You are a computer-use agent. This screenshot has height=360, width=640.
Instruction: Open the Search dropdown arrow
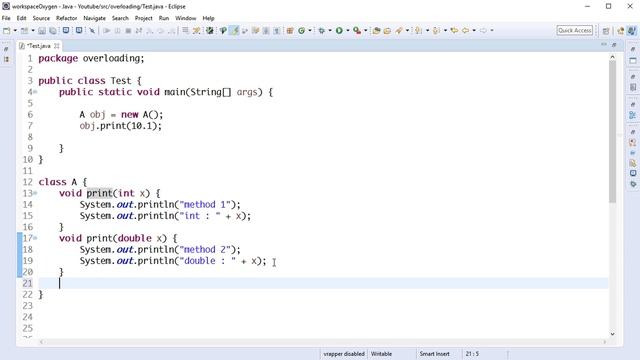[407, 31]
